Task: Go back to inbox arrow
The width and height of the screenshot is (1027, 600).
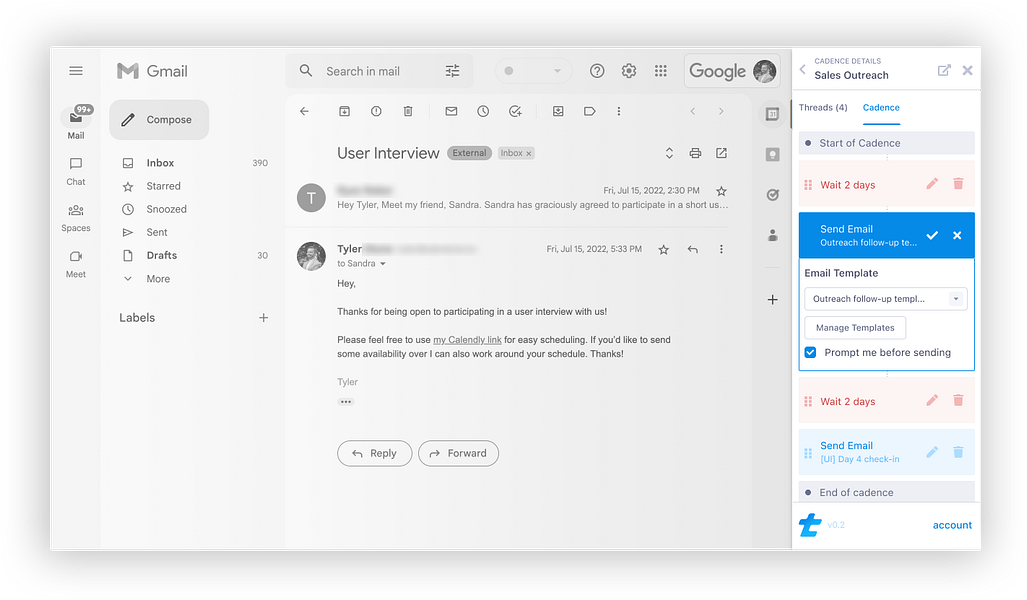Action: click(x=304, y=111)
